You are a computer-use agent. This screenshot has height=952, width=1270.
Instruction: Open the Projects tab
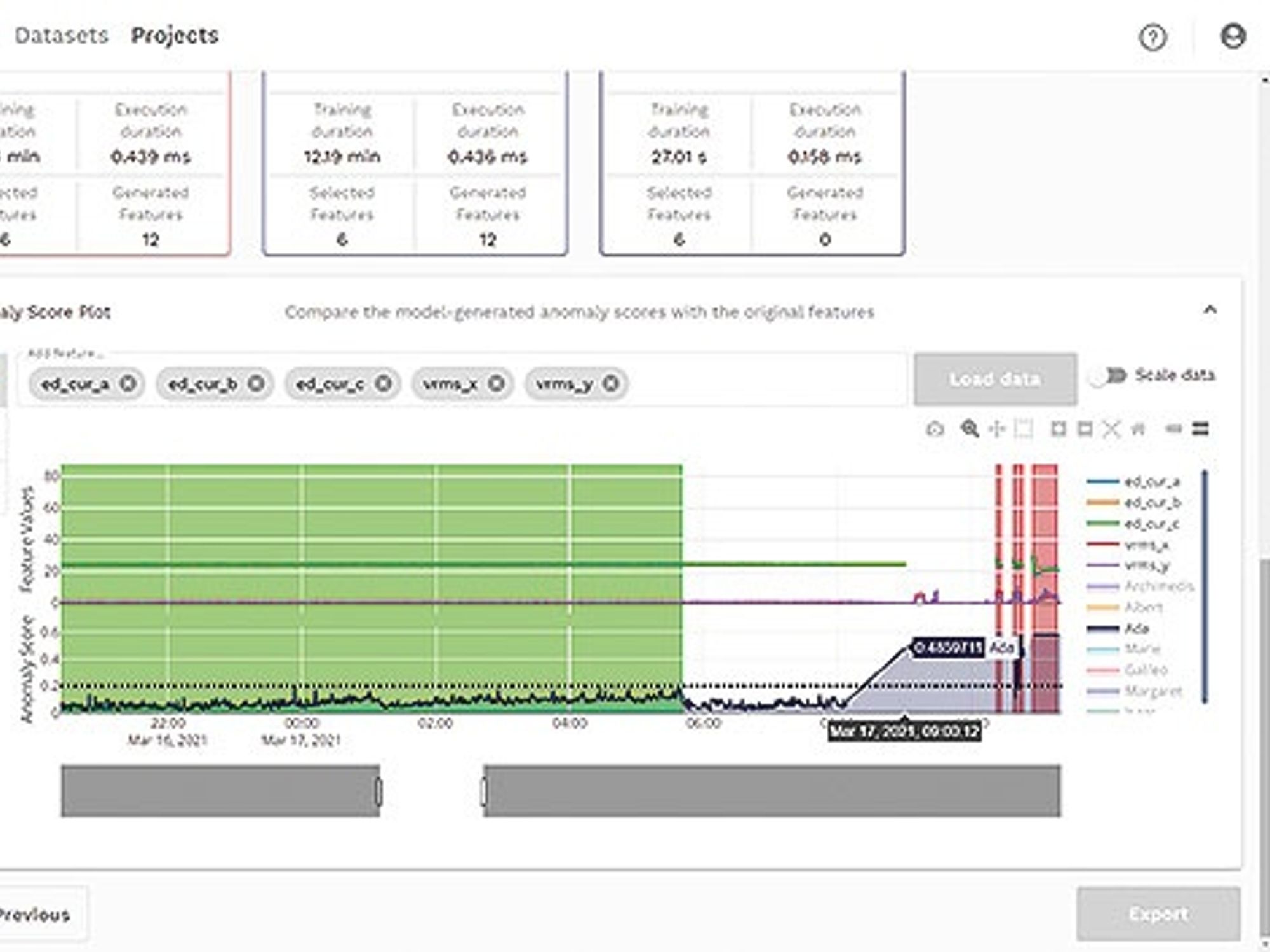[x=175, y=36]
